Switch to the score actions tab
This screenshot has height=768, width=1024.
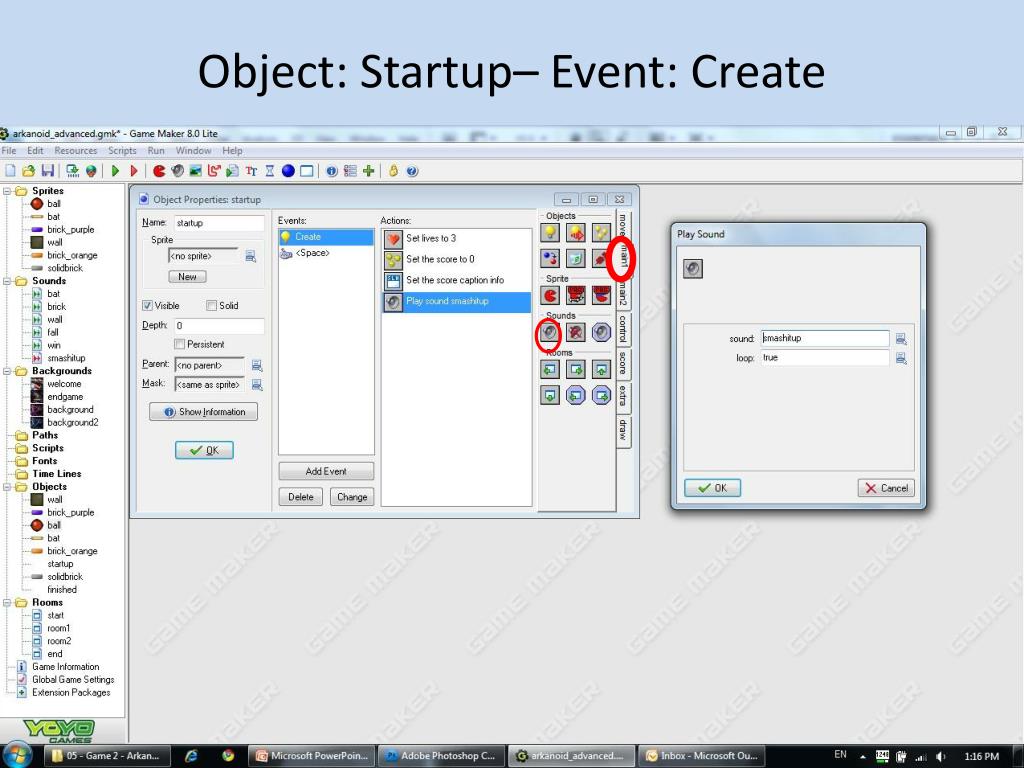(x=623, y=363)
